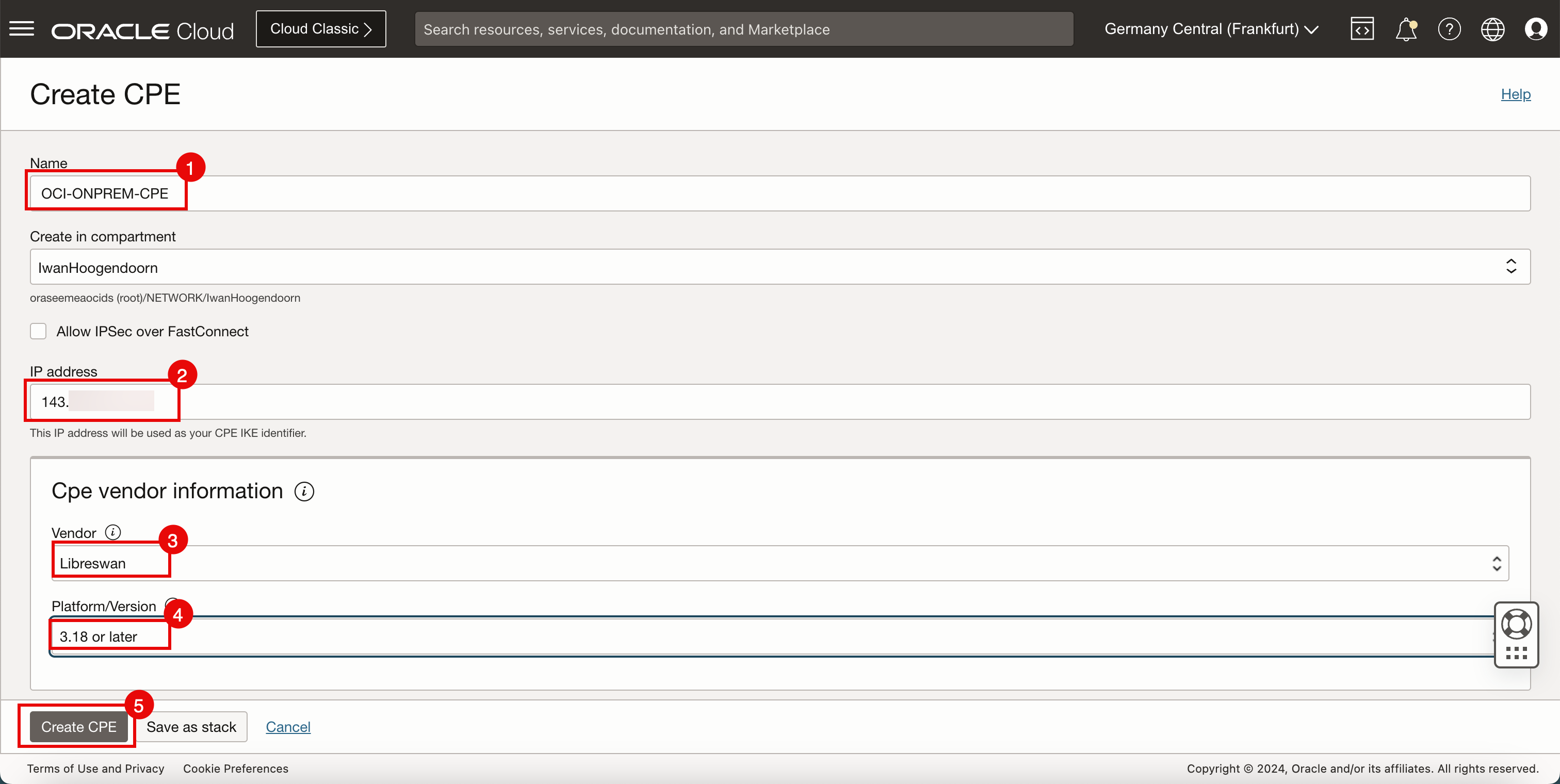Focus the top search resources field
Viewport: 1560px width, 784px height.
click(x=743, y=29)
